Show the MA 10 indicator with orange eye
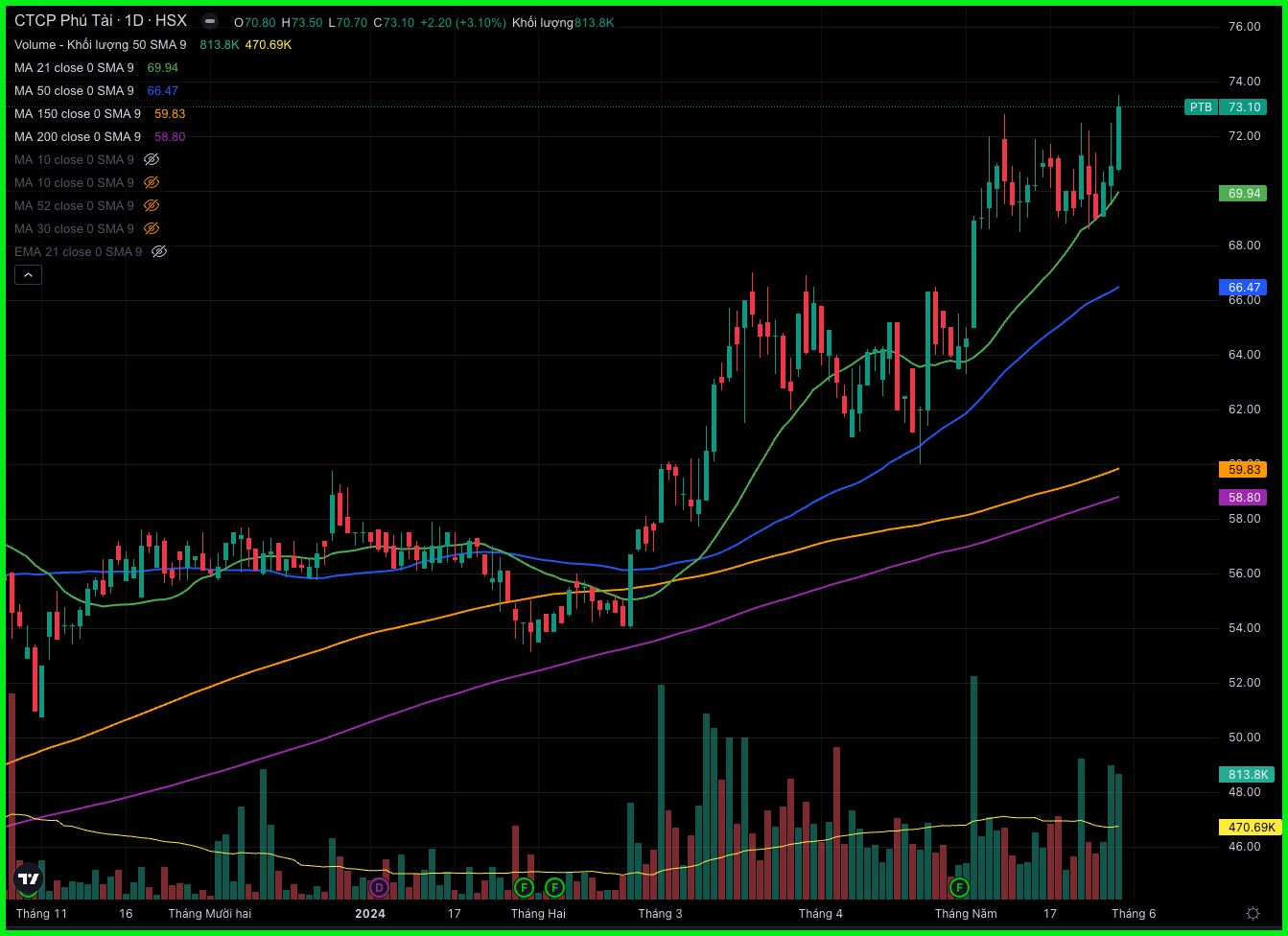 tap(151, 182)
